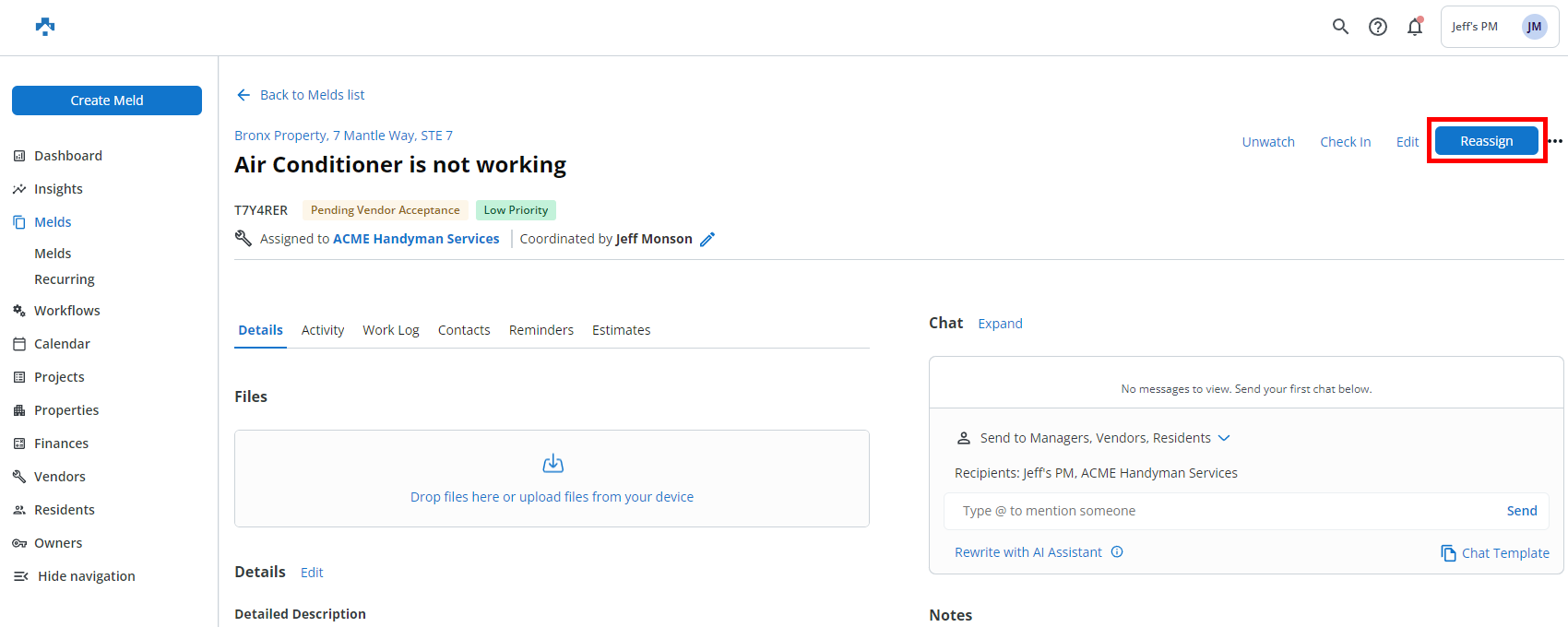Click the chat message input field
The height and width of the screenshot is (627, 1568).
1222,511
